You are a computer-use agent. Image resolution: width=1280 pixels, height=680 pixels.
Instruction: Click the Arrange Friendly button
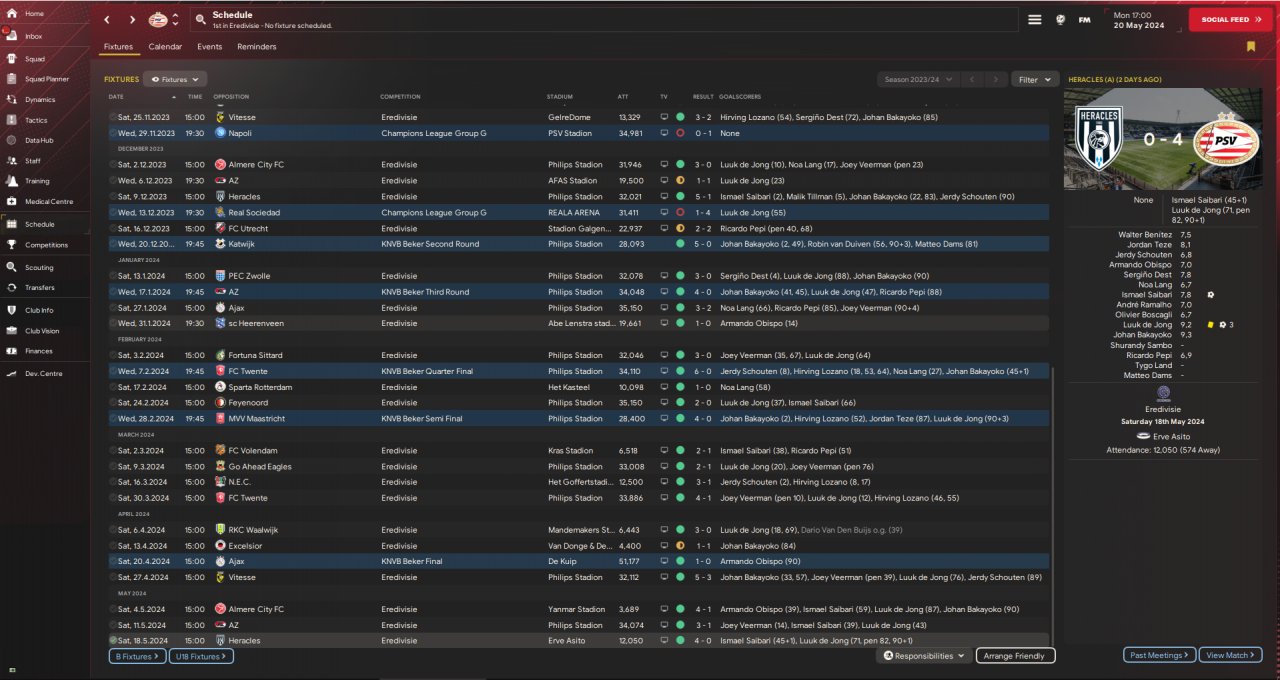click(1015, 656)
